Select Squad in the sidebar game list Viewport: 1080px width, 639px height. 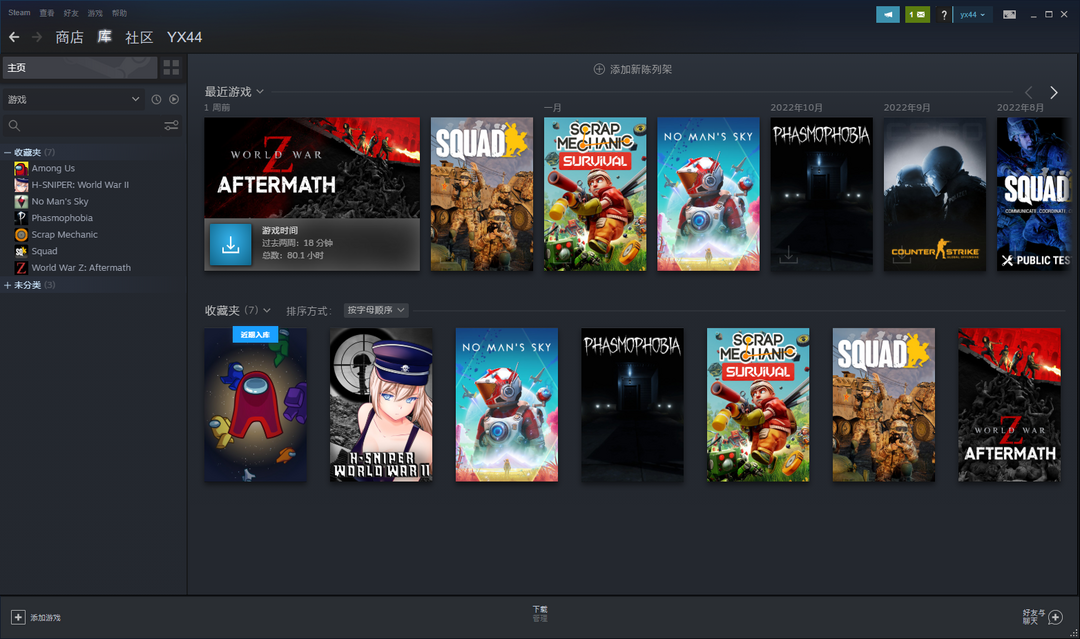[x=44, y=251]
